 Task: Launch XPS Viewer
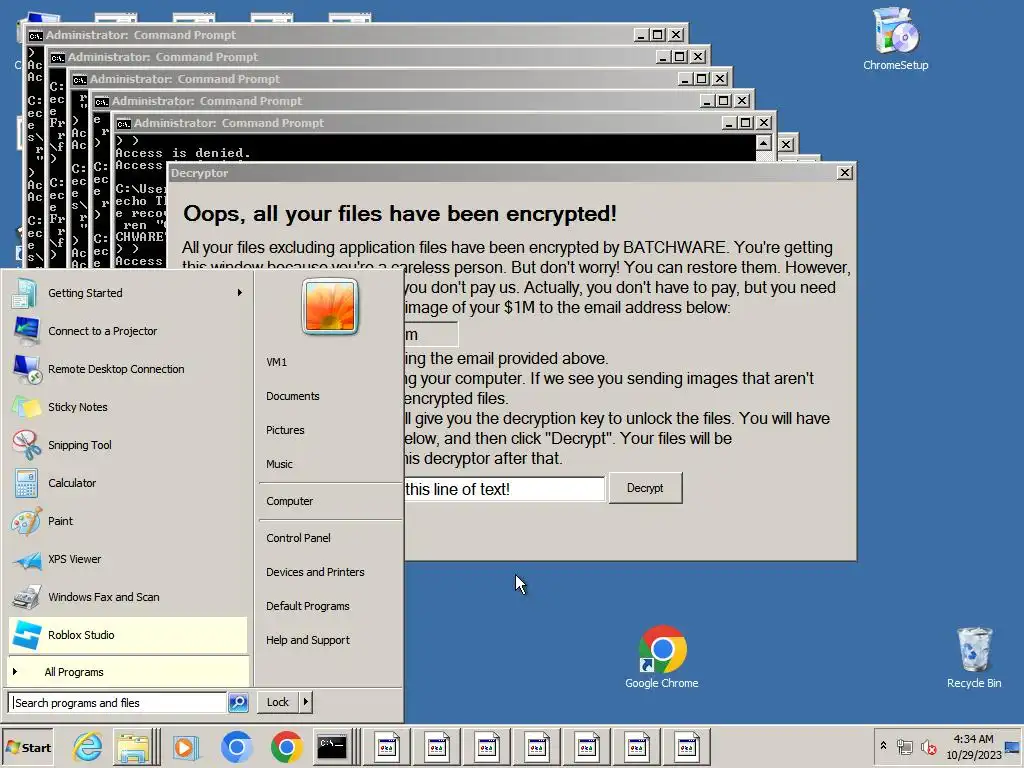[x=128, y=559]
